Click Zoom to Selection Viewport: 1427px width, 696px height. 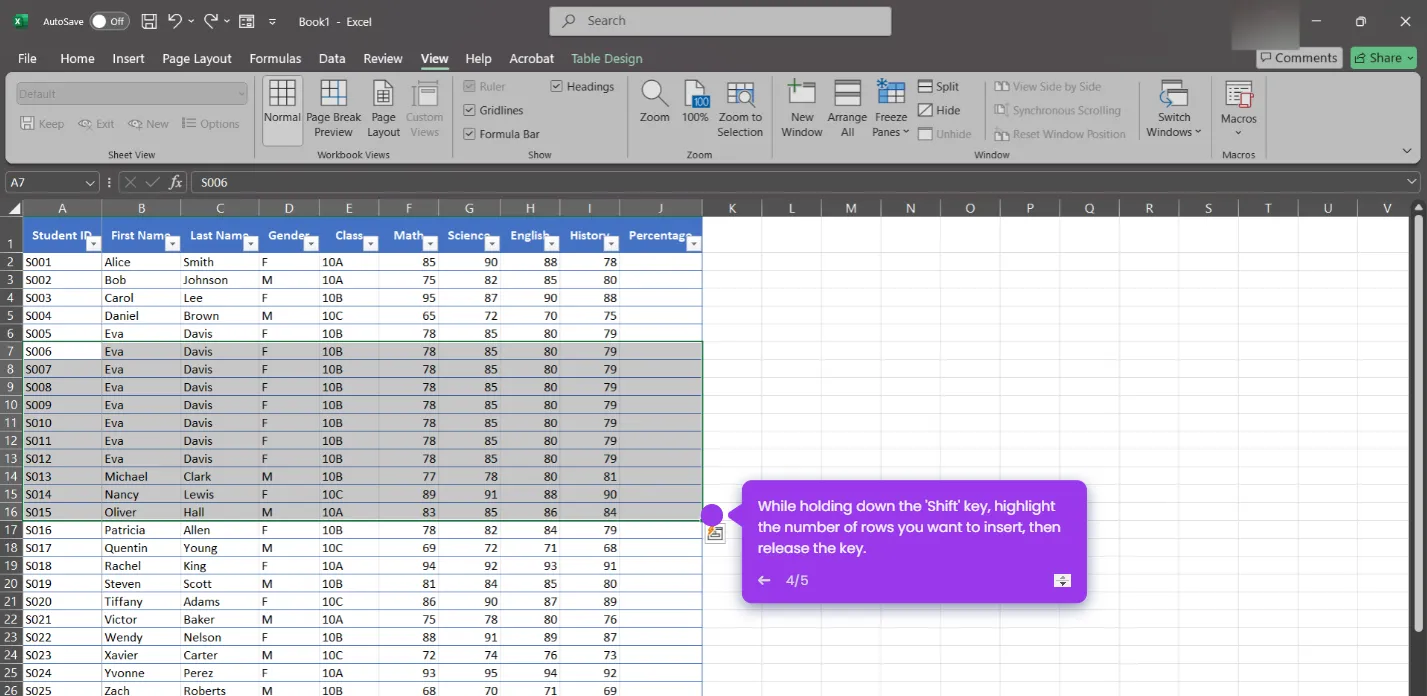coord(740,109)
